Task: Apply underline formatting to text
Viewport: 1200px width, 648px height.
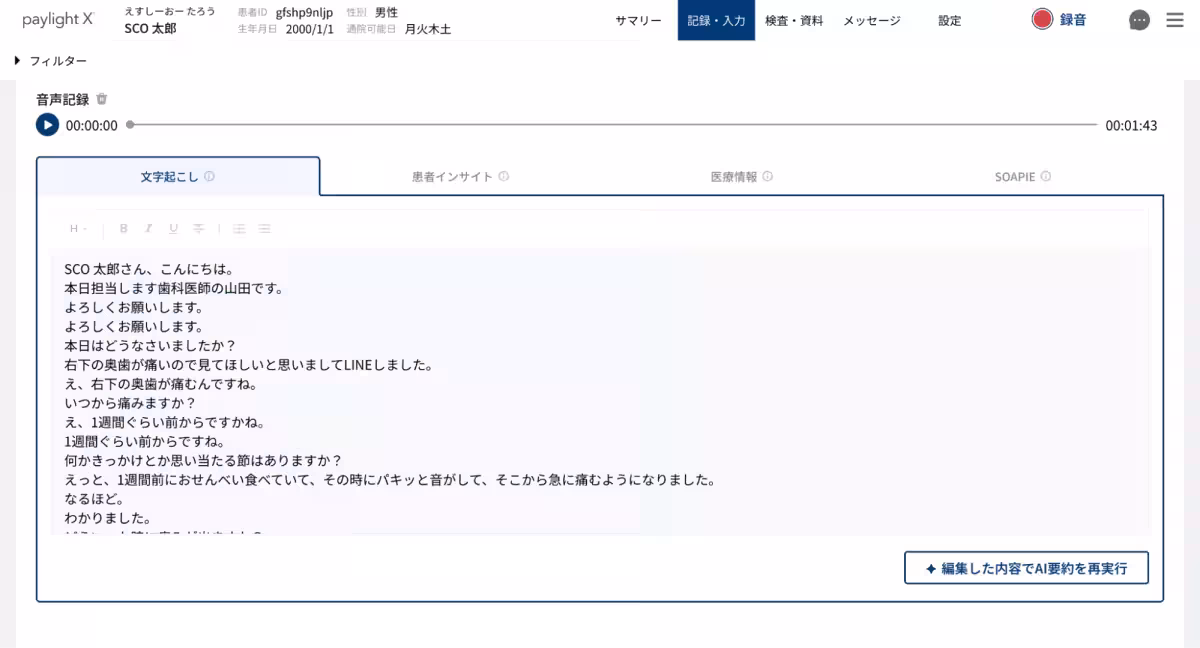Action: pos(172,228)
